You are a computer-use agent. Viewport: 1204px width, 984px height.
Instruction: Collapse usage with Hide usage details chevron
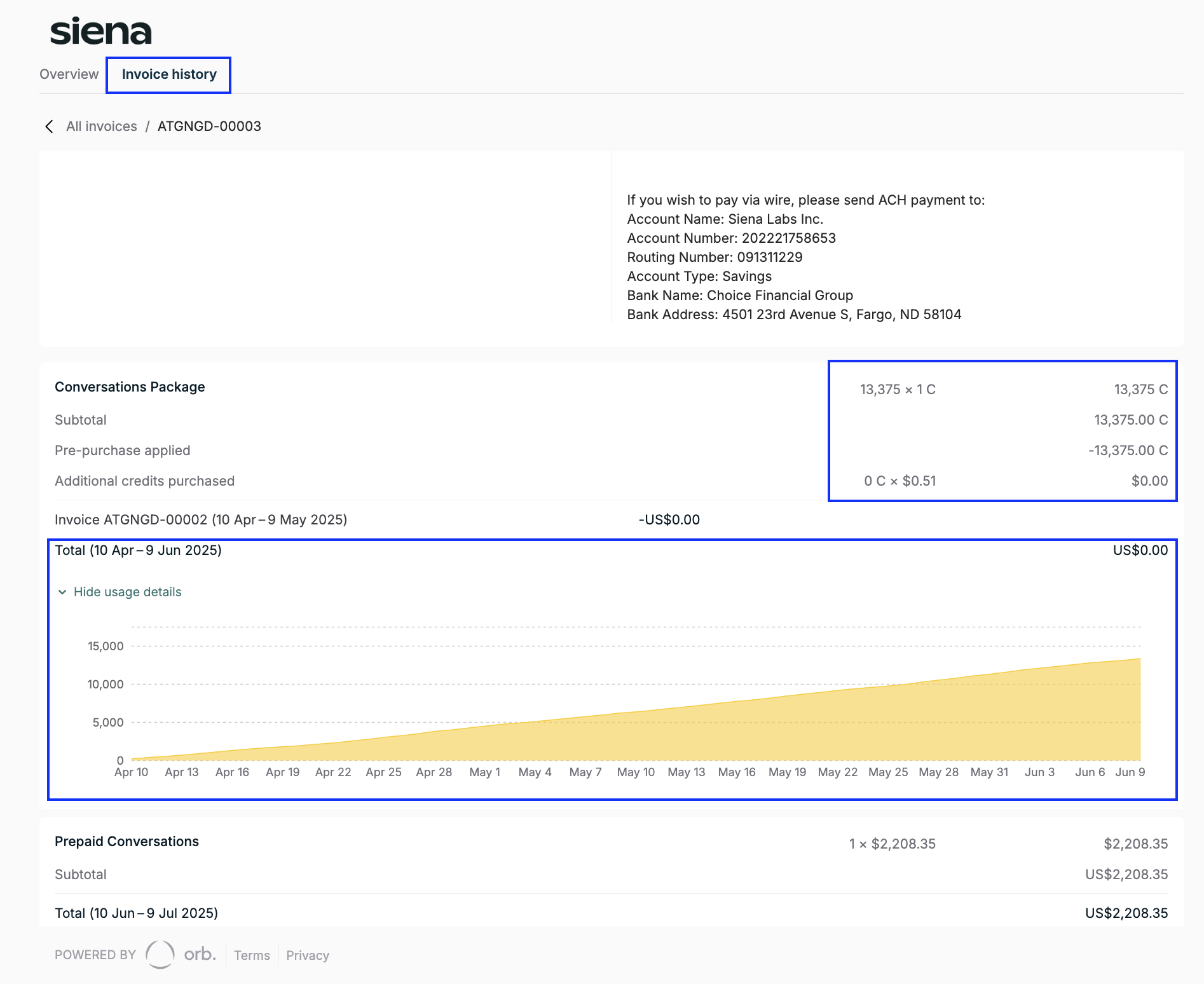pyautogui.click(x=62, y=592)
